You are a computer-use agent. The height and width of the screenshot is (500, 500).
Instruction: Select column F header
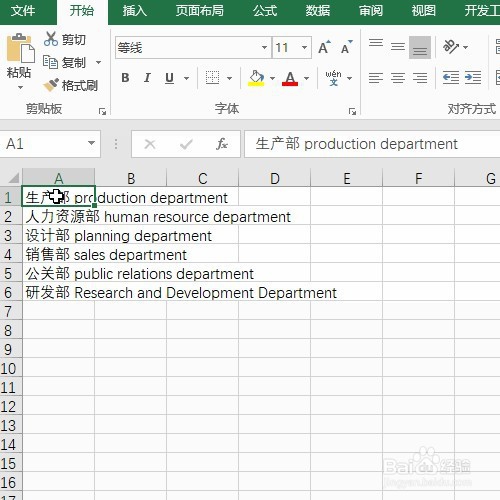point(419,178)
